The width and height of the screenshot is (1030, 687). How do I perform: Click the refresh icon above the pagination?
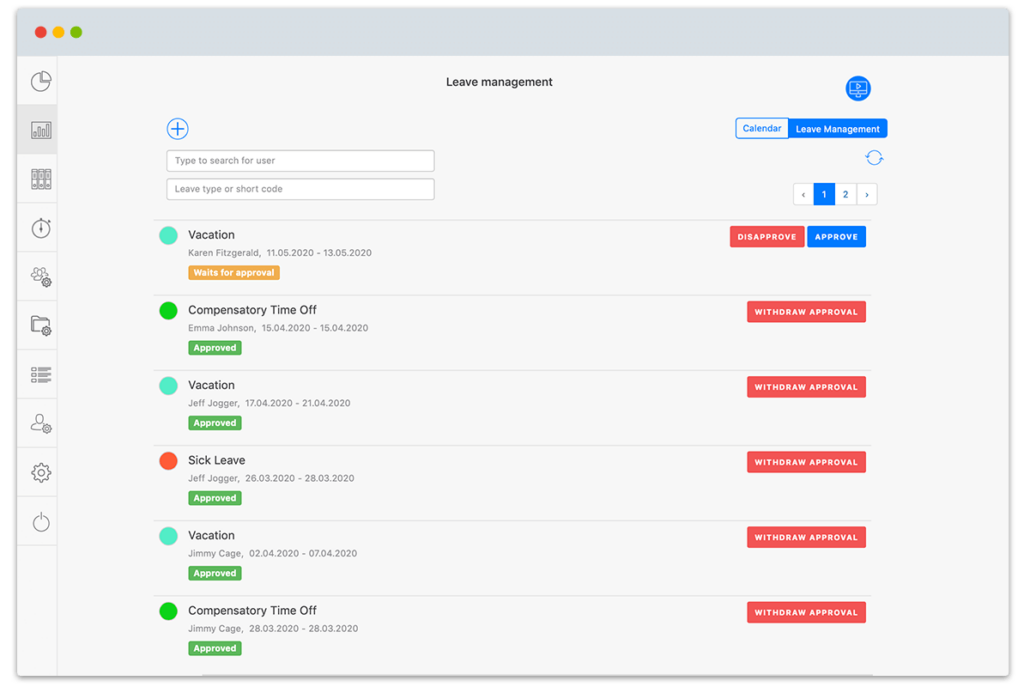pyautogui.click(x=874, y=157)
